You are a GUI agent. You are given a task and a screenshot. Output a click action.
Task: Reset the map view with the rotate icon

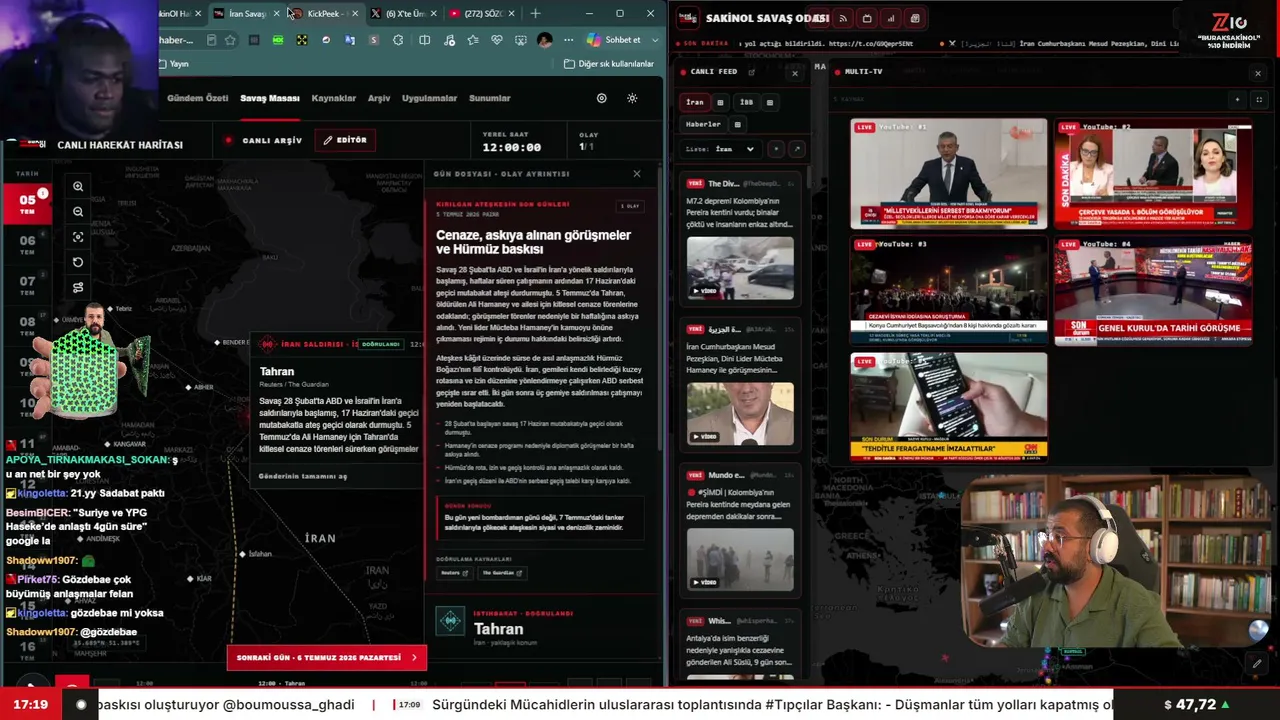(78, 262)
